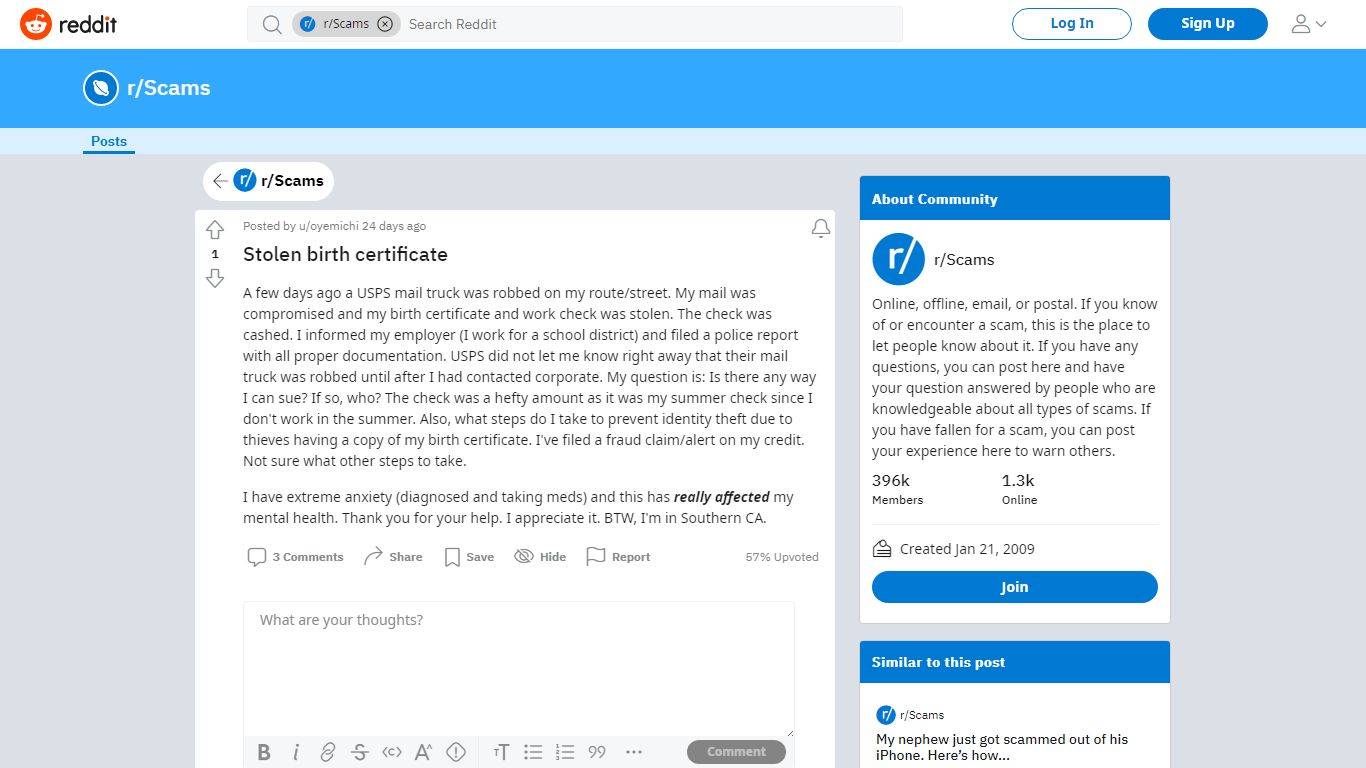Toggle post notifications bell
The width and height of the screenshot is (1366, 768).
[821, 229]
